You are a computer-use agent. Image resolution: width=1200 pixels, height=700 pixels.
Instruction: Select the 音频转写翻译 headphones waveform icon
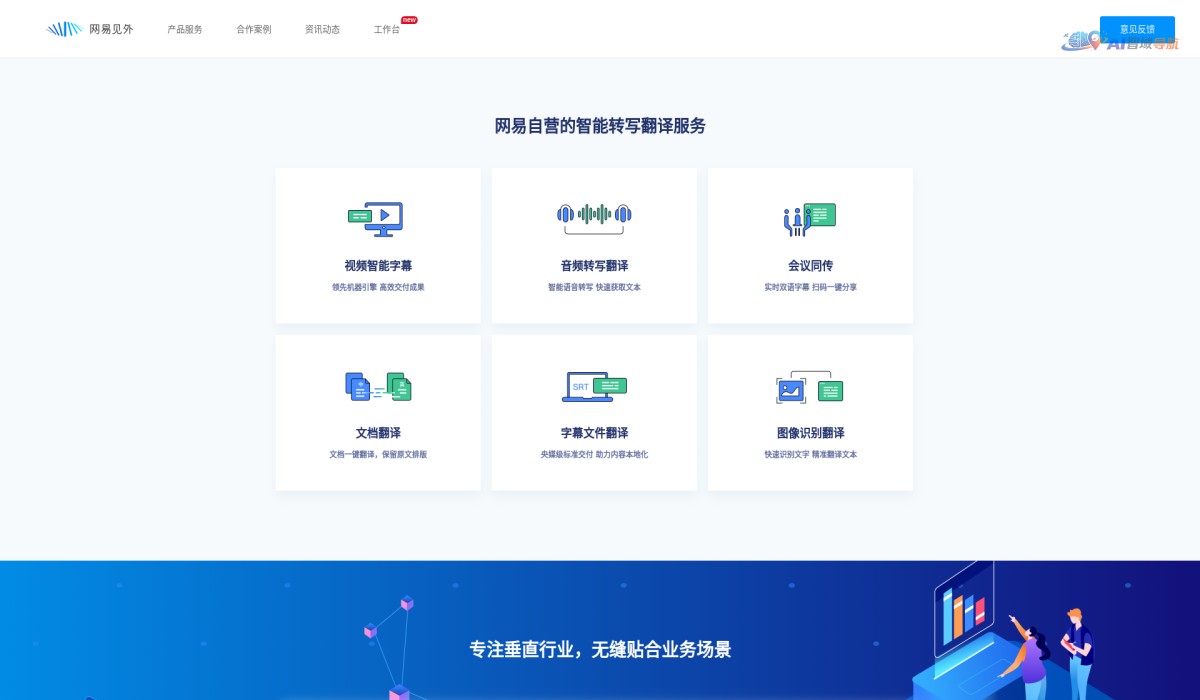click(x=594, y=215)
